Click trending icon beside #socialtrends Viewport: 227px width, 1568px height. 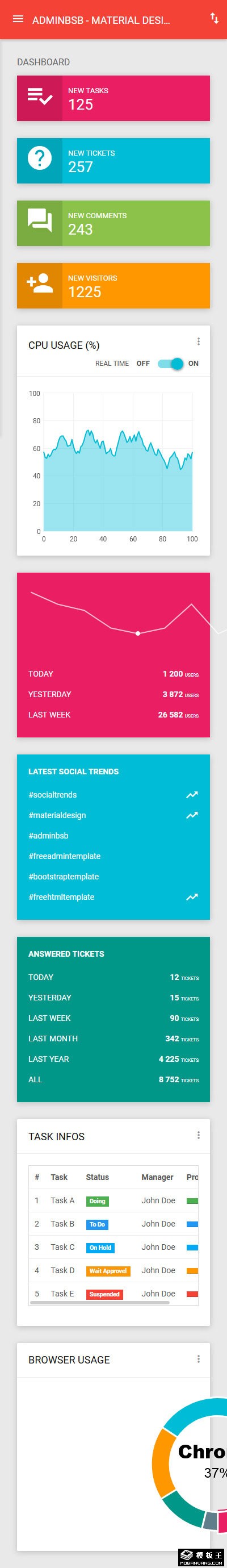click(192, 795)
